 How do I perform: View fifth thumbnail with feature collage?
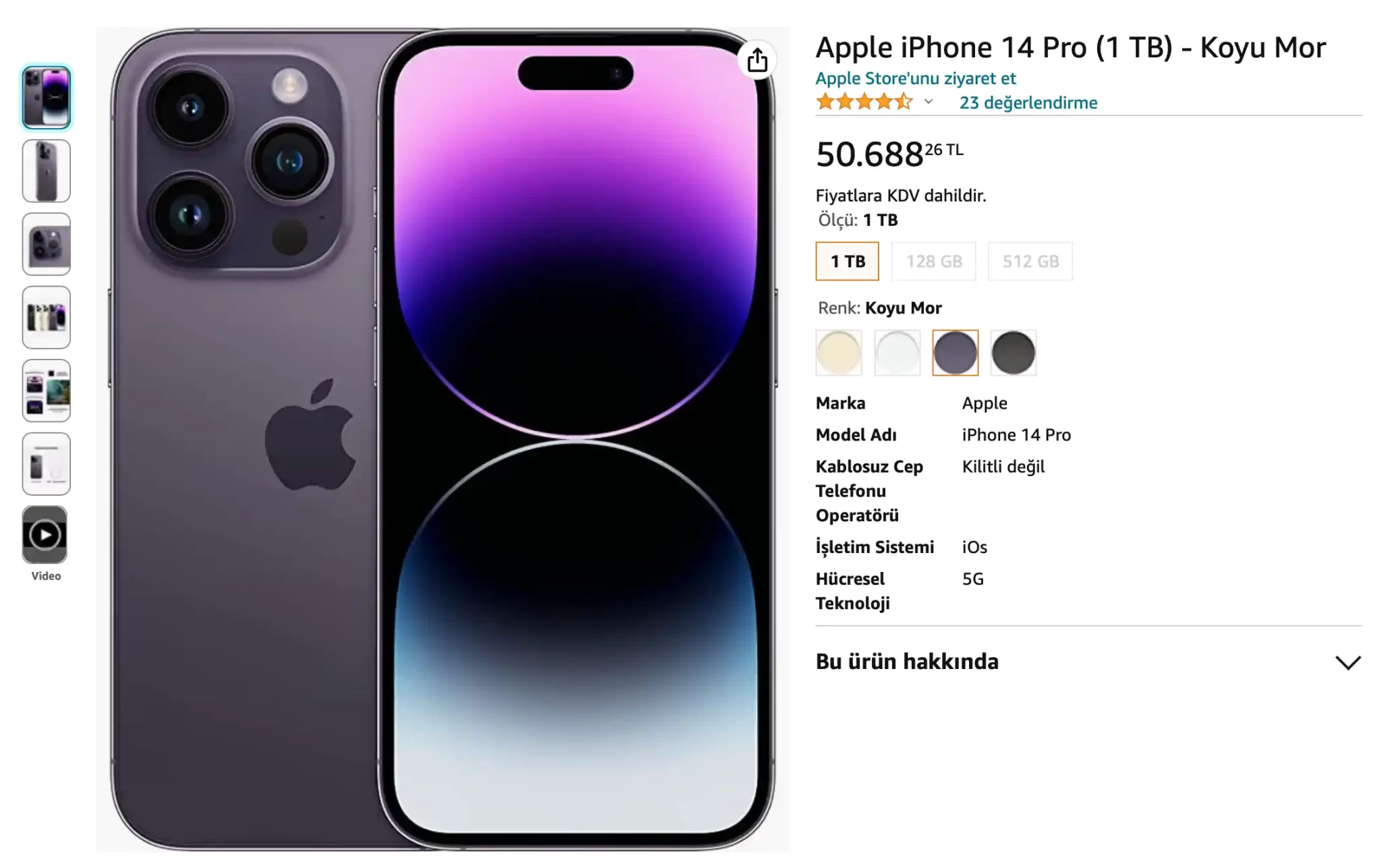[x=46, y=390]
